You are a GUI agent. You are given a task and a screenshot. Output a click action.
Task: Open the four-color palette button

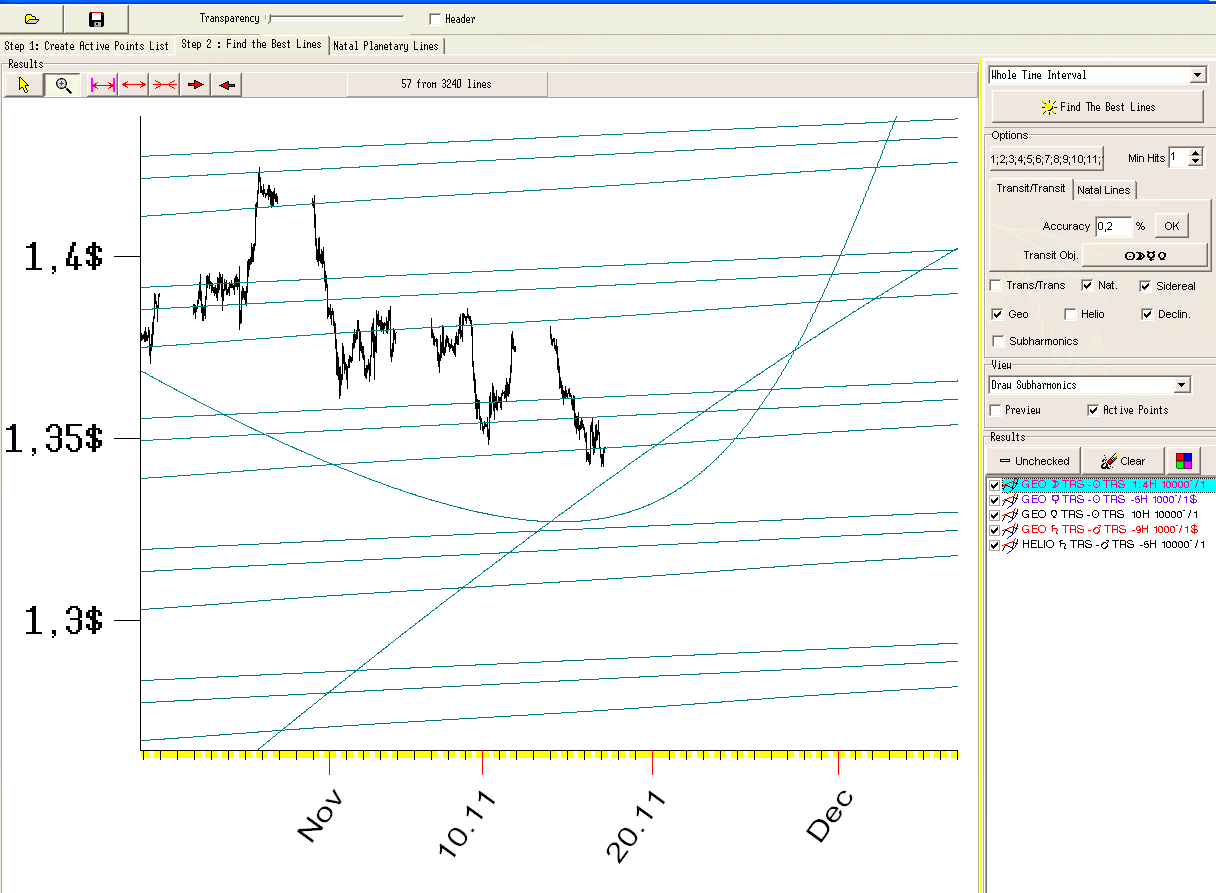tap(1182, 461)
